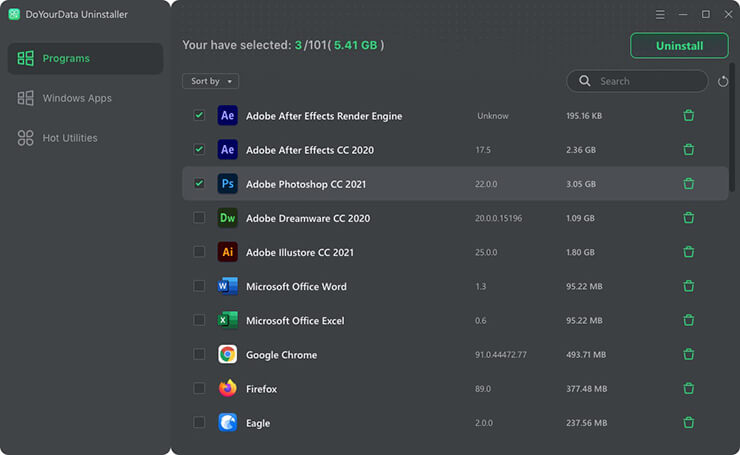
Task: Click the trash icon for Adobe Illustore CC 2021
Action: [688, 252]
